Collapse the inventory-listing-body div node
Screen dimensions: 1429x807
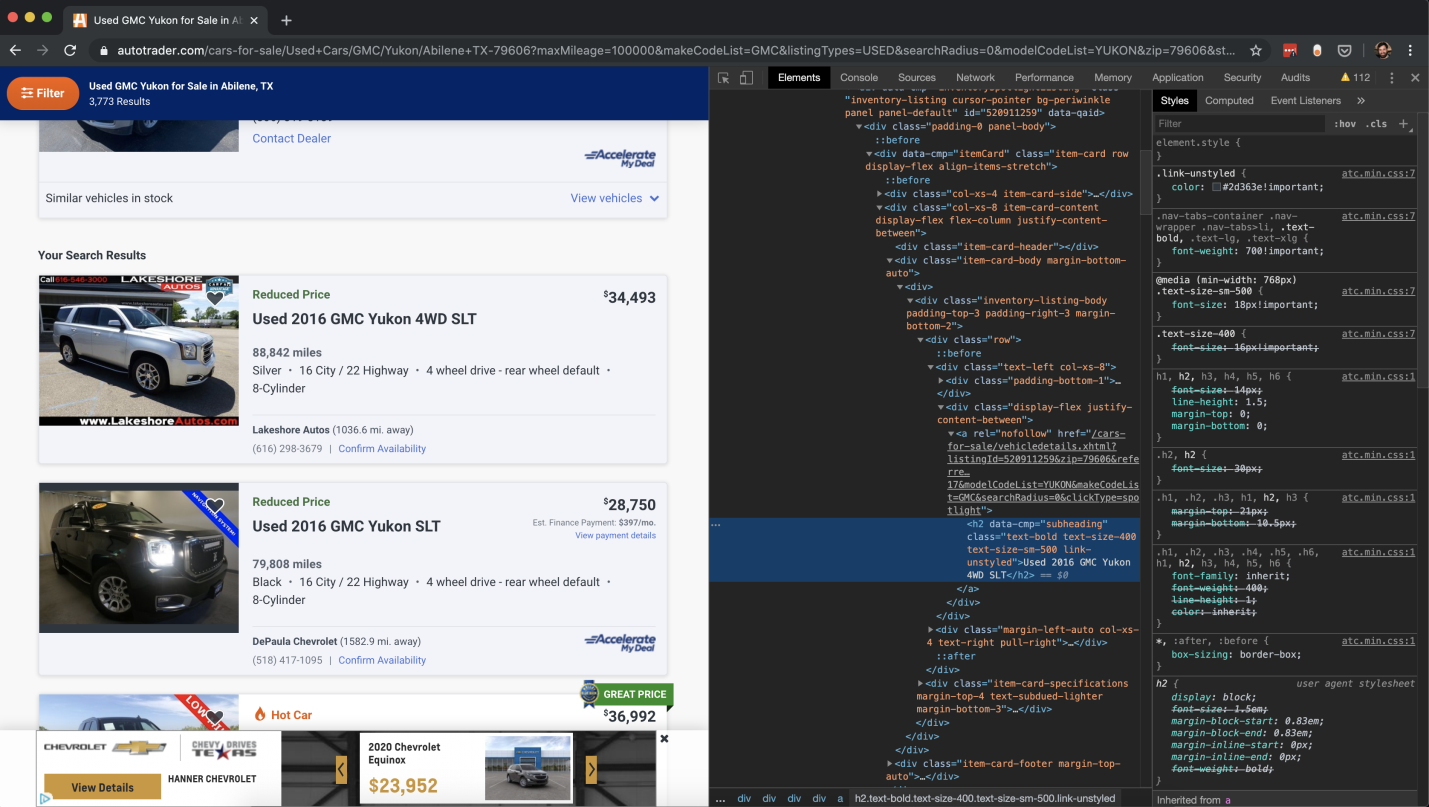(910, 301)
